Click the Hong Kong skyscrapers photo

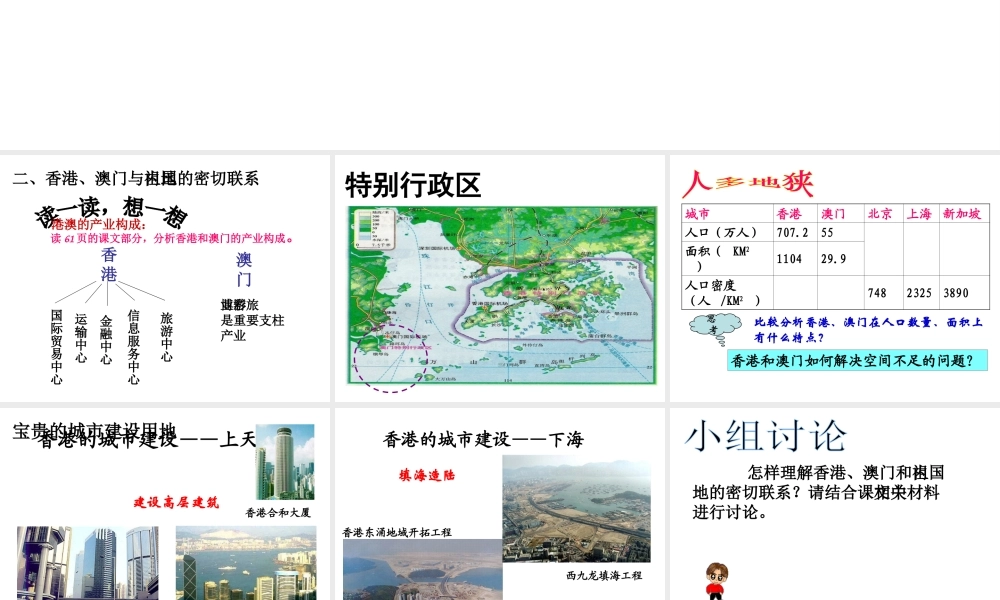[87, 562]
